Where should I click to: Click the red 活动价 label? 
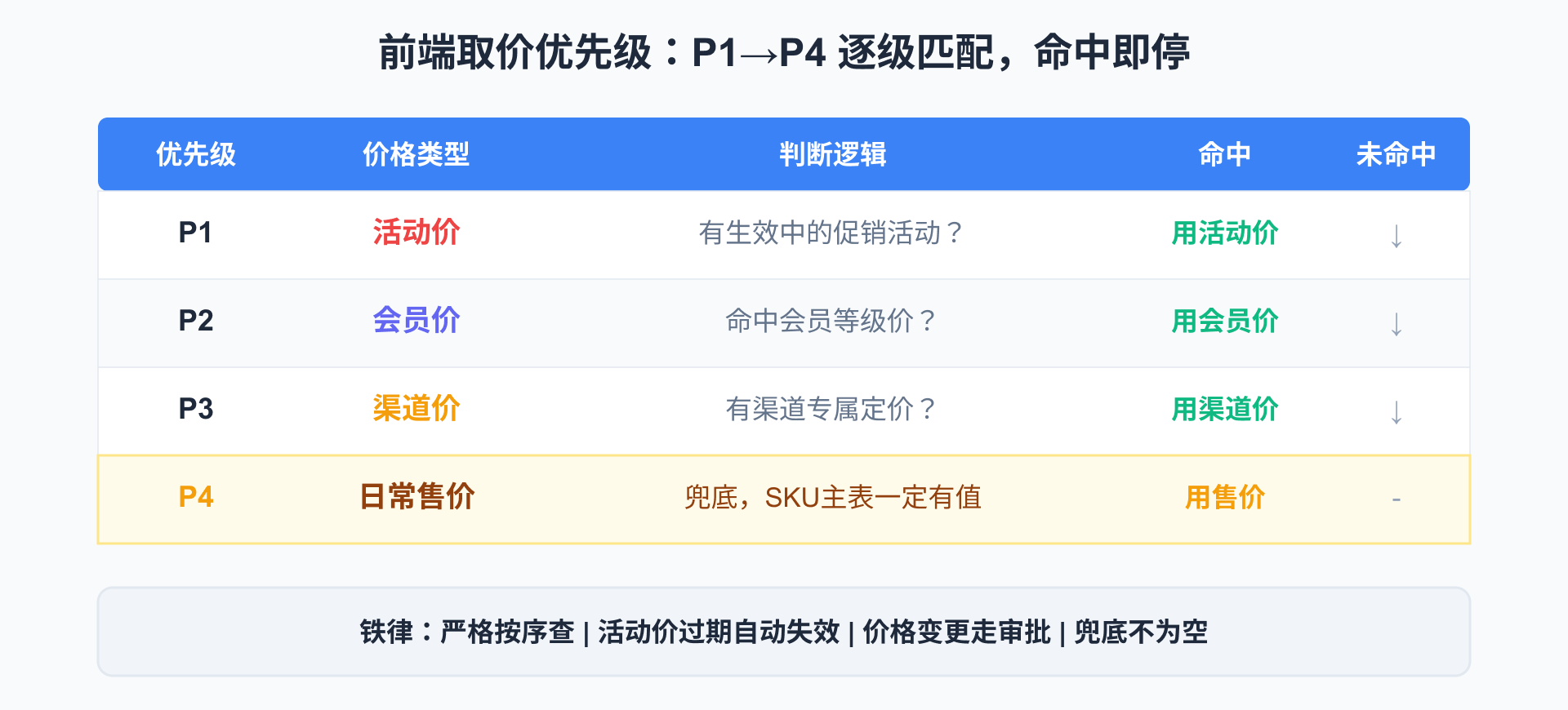point(416,233)
